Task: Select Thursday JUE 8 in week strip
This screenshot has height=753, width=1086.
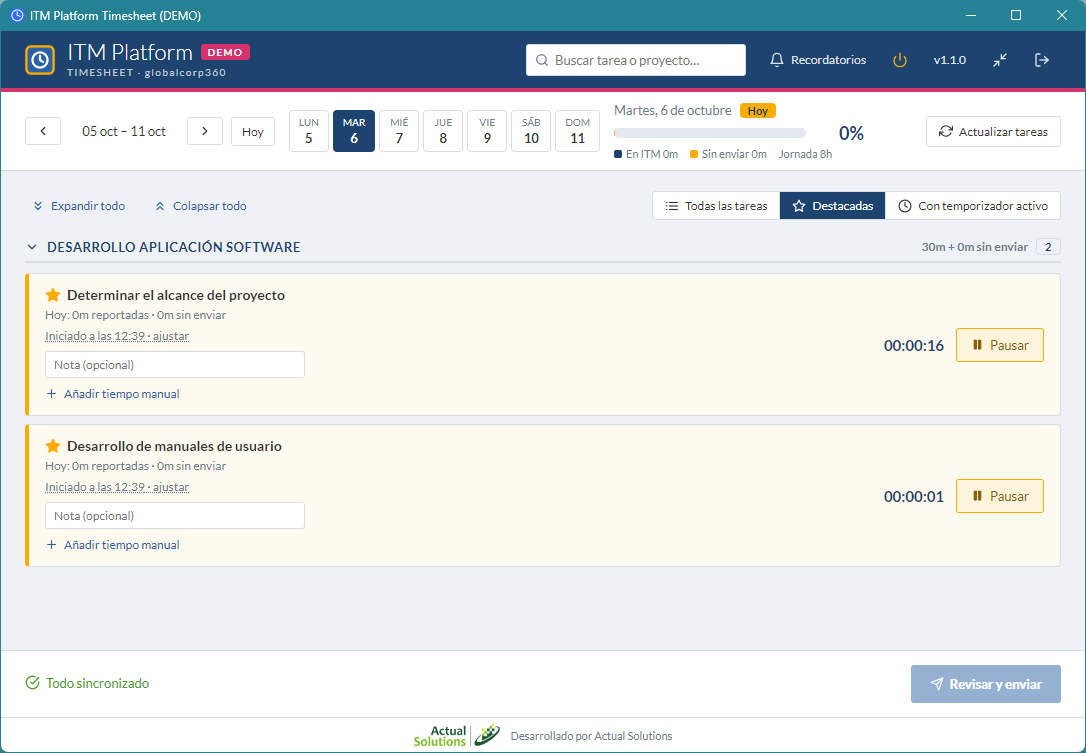Action: tap(443, 131)
